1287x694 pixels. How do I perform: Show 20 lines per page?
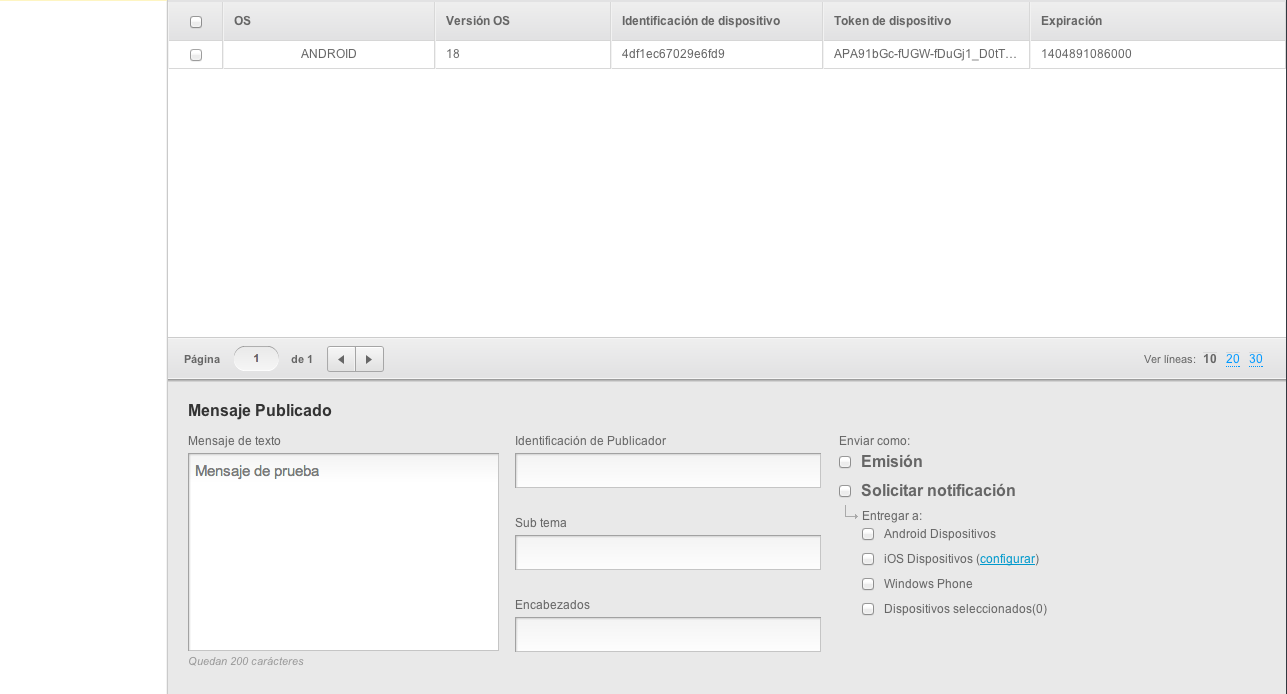[x=1233, y=359]
